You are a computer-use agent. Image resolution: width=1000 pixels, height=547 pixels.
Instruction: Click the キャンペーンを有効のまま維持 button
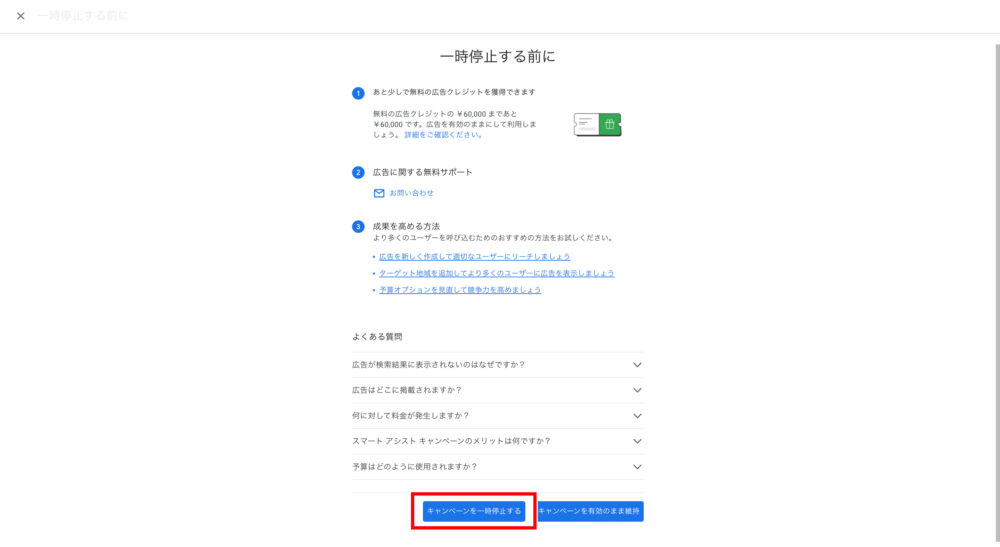coord(591,511)
